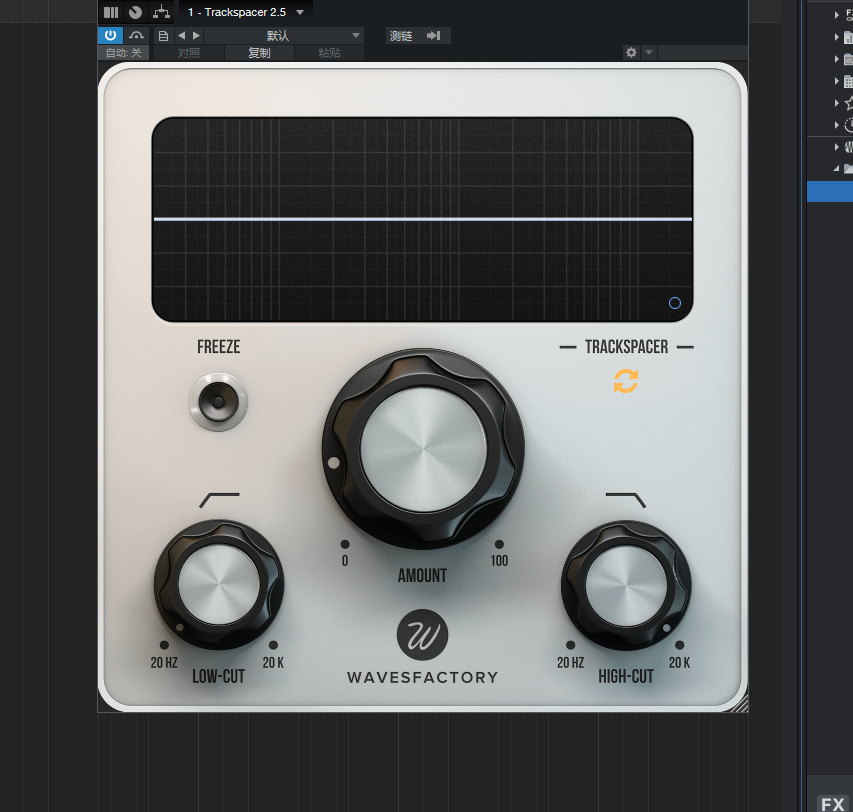The width and height of the screenshot is (853, 812).
Task: Load the previous preset with left arrow
Action: [x=182, y=35]
